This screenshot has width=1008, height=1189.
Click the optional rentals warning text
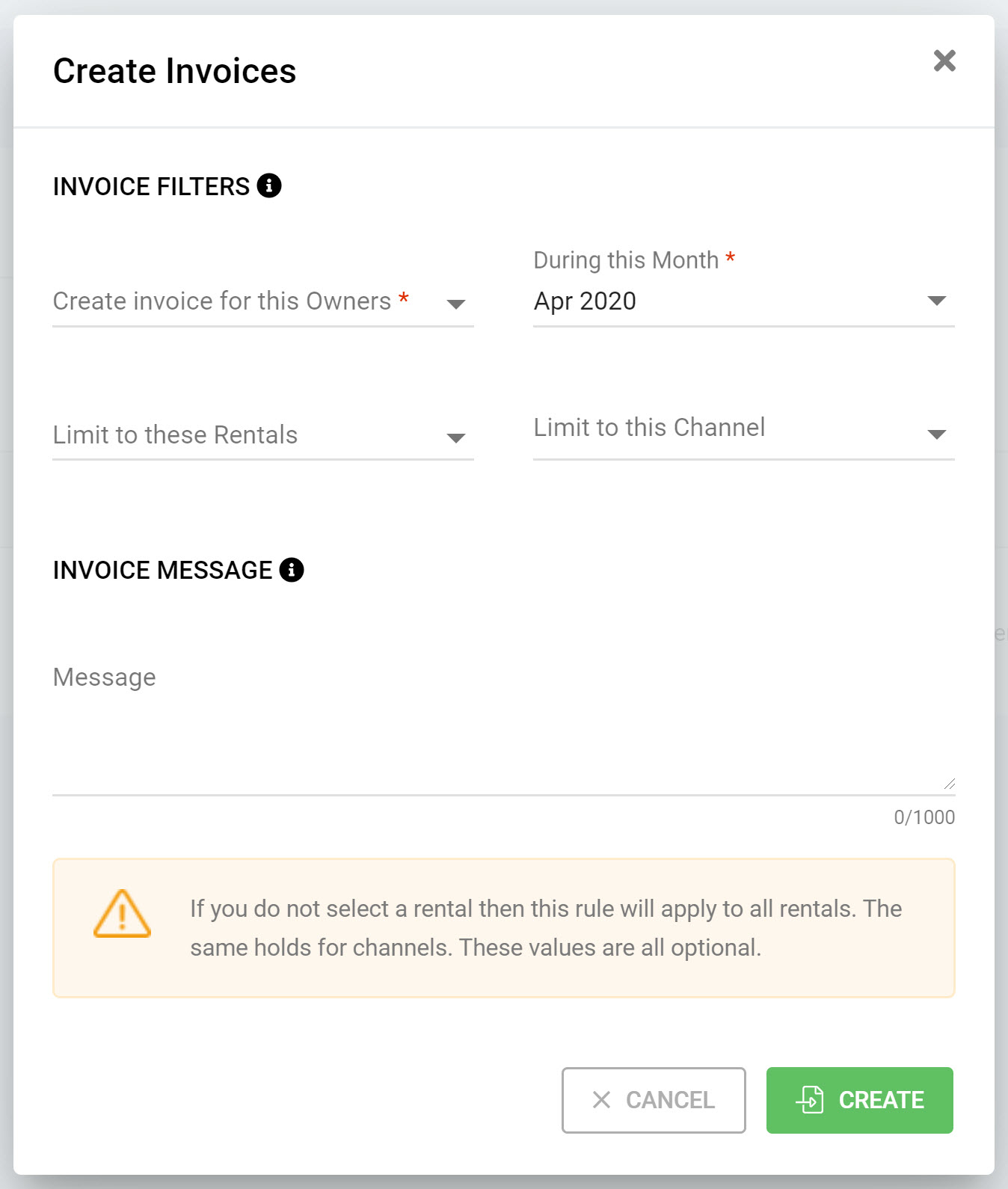tap(546, 928)
